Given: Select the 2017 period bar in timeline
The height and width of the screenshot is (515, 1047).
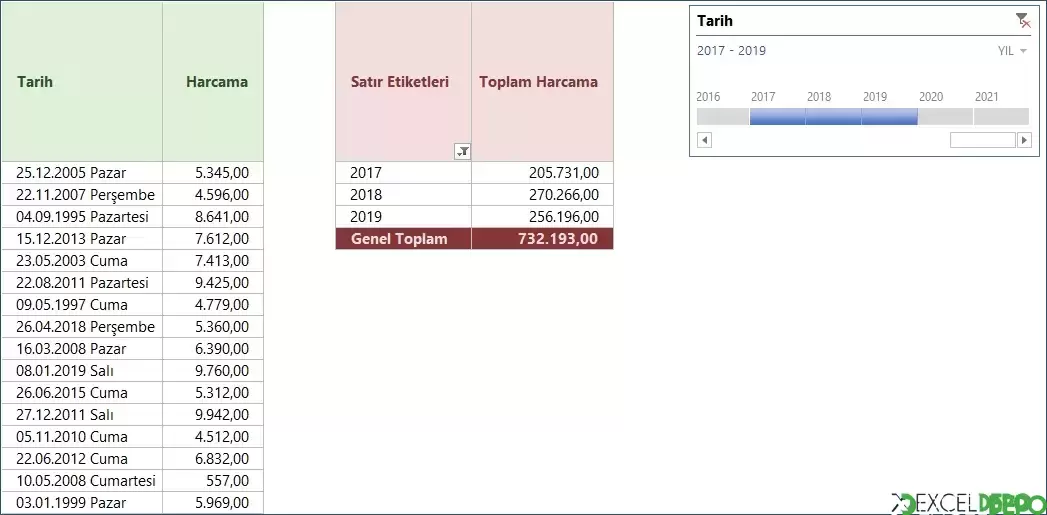Looking at the screenshot, I should [x=777, y=117].
